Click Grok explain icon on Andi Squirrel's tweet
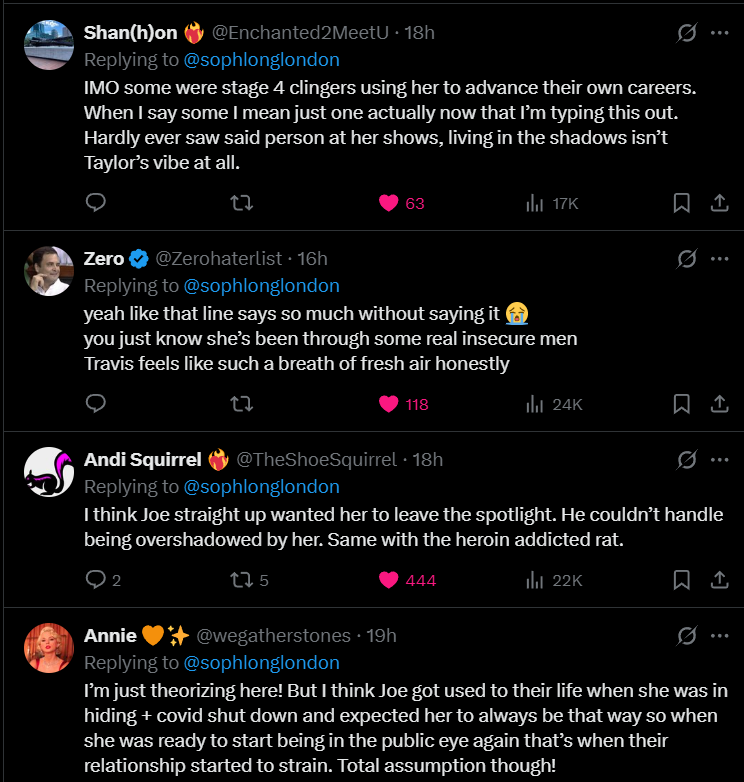Viewport: 744px width, 782px height. [x=686, y=460]
